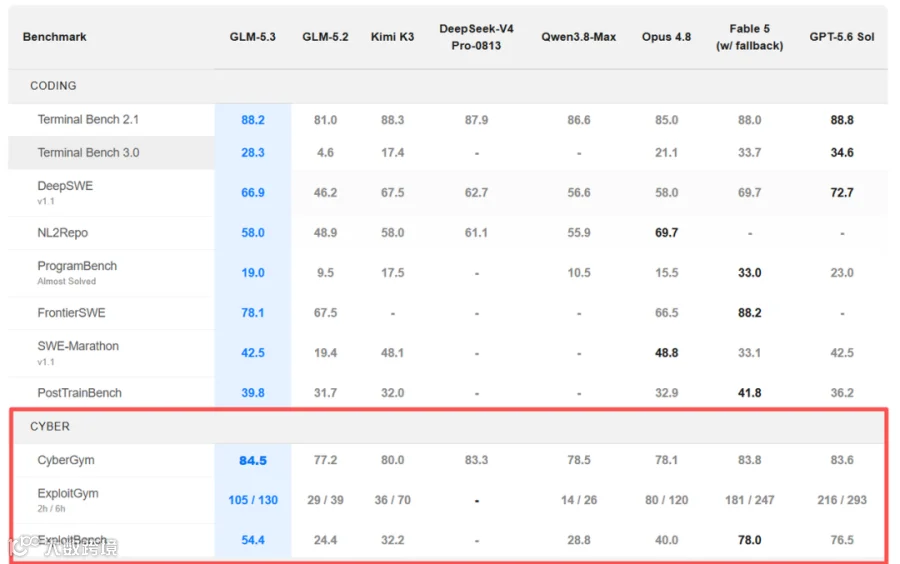Select the ExploitGym benchmark label
The height and width of the screenshot is (564, 900).
(x=68, y=493)
